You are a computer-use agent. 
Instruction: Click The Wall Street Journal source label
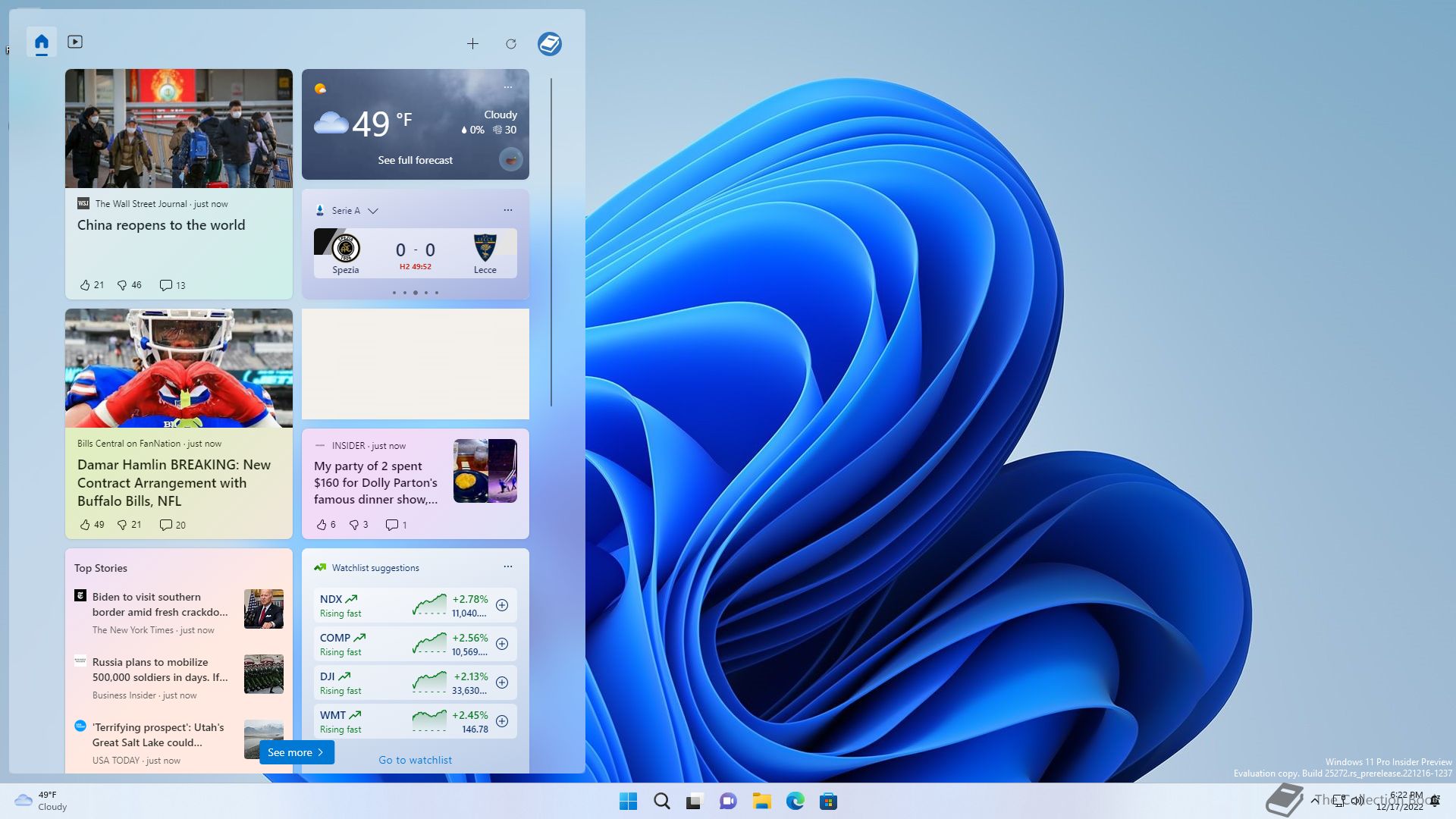tap(141, 204)
